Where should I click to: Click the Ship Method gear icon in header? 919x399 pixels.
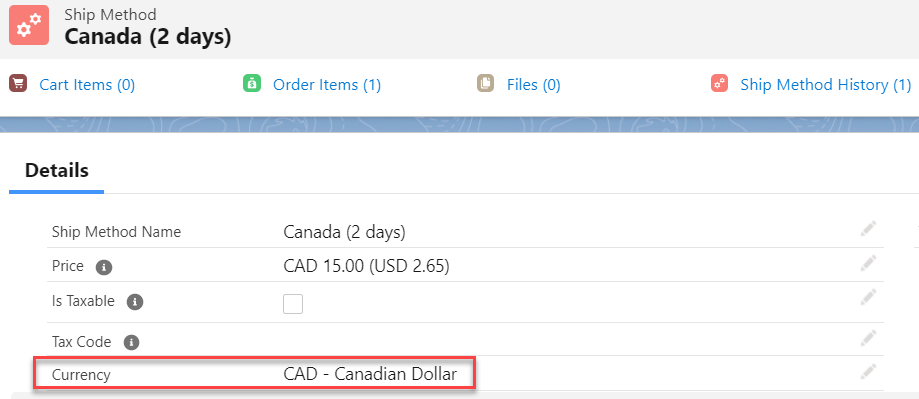[x=29, y=25]
